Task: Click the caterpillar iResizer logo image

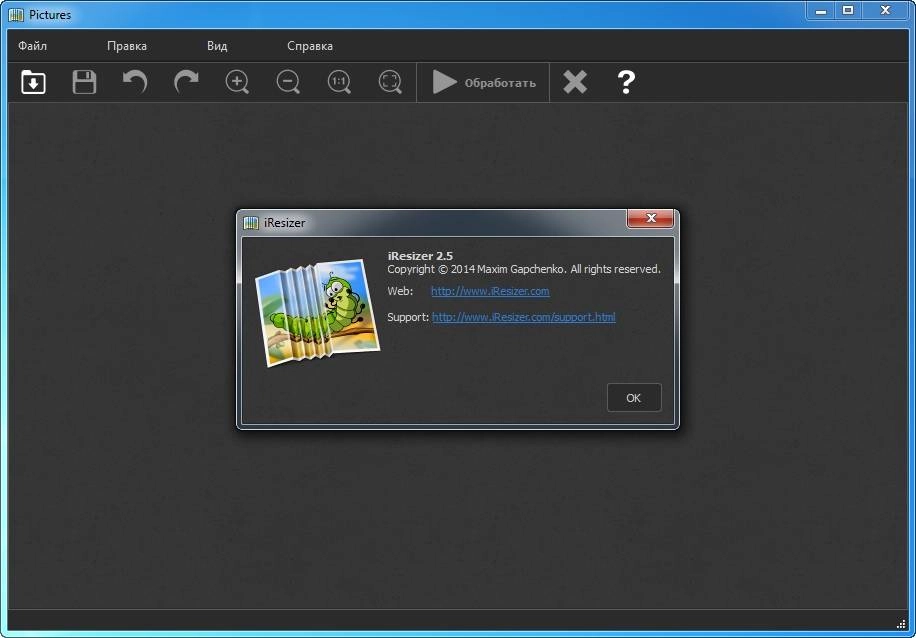Action: point(318,313)
